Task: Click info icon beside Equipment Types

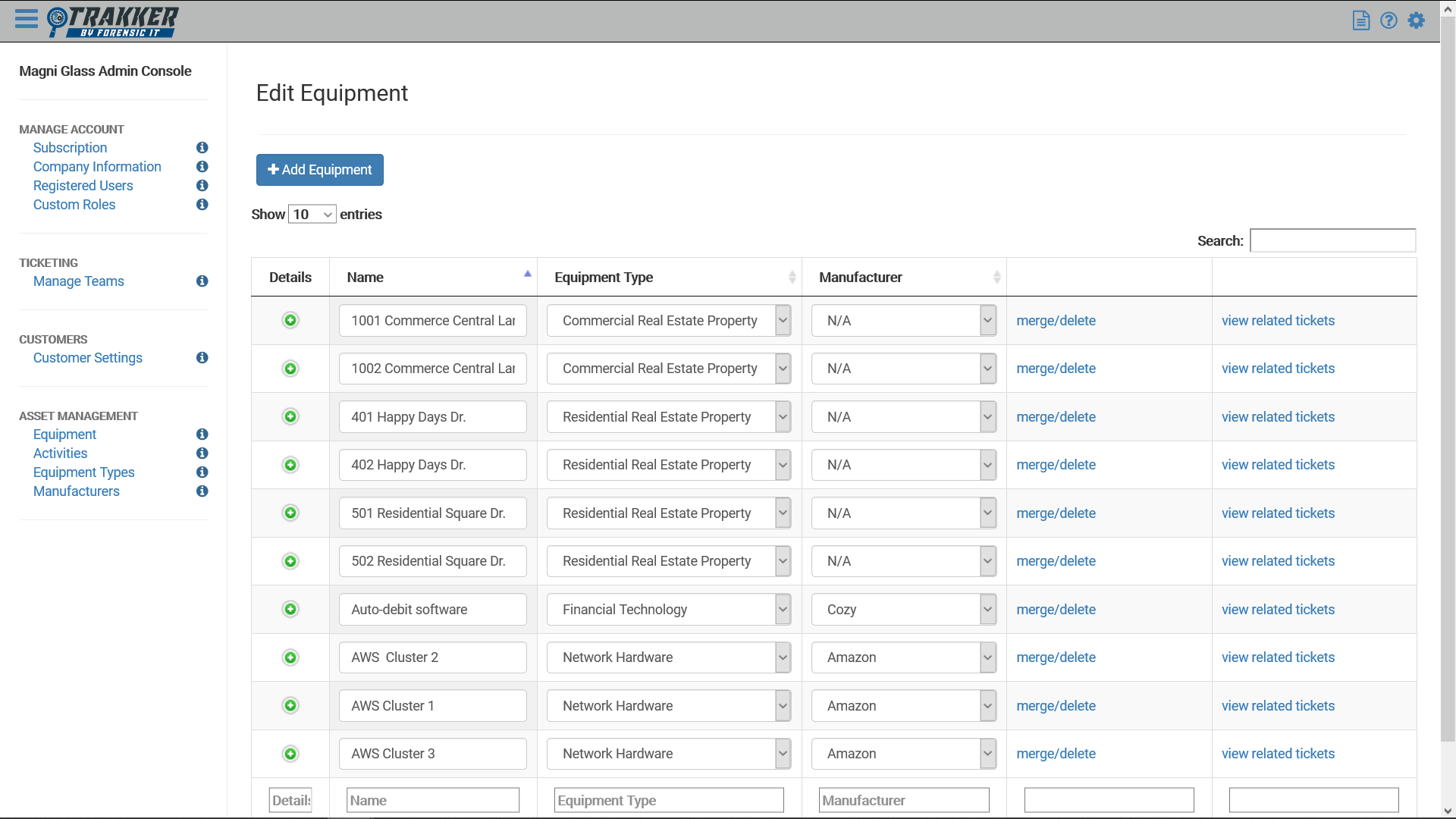Action: tap(202, 472)
